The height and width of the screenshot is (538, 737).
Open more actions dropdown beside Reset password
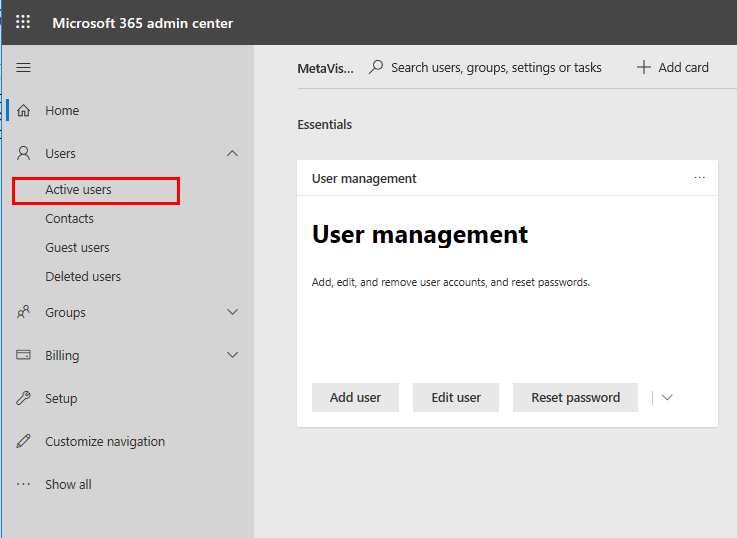(667, 398)
